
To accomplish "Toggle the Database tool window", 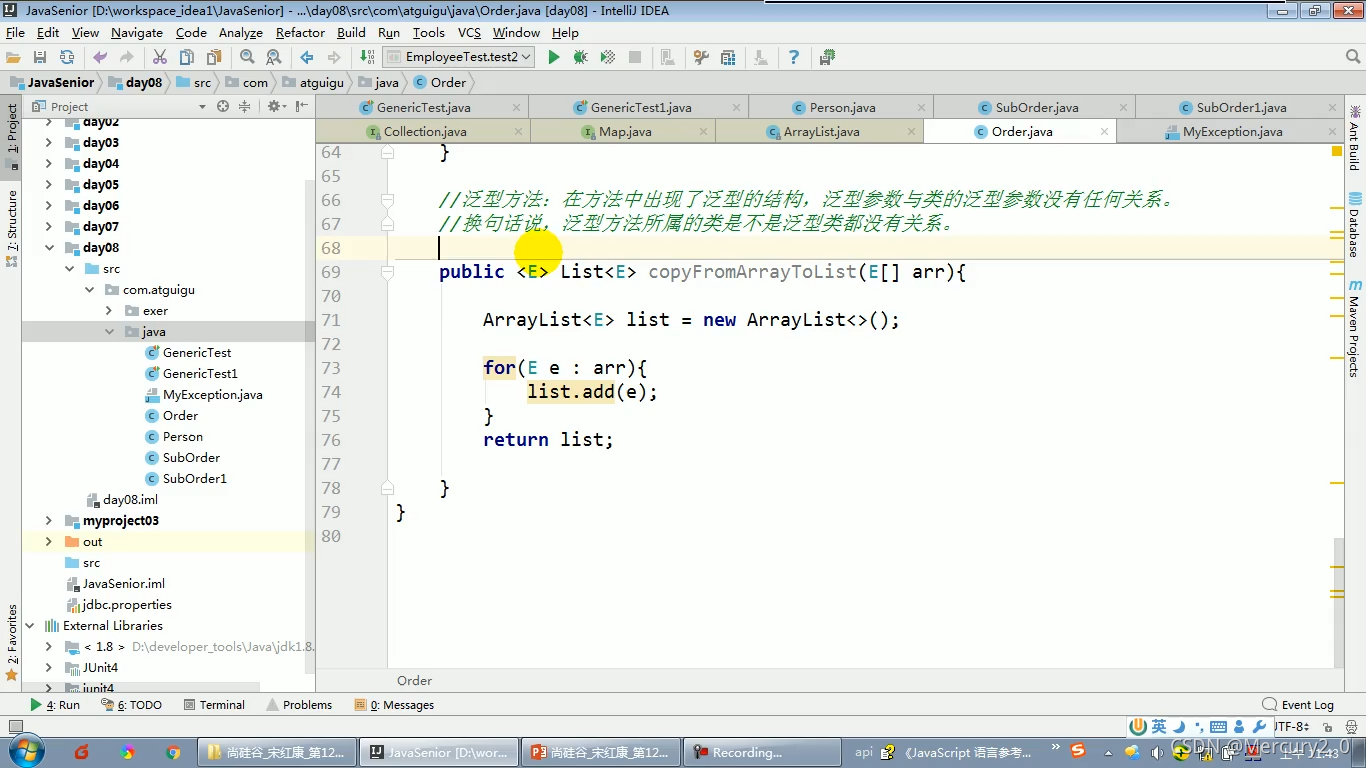I will click(x=1355, y=225).
